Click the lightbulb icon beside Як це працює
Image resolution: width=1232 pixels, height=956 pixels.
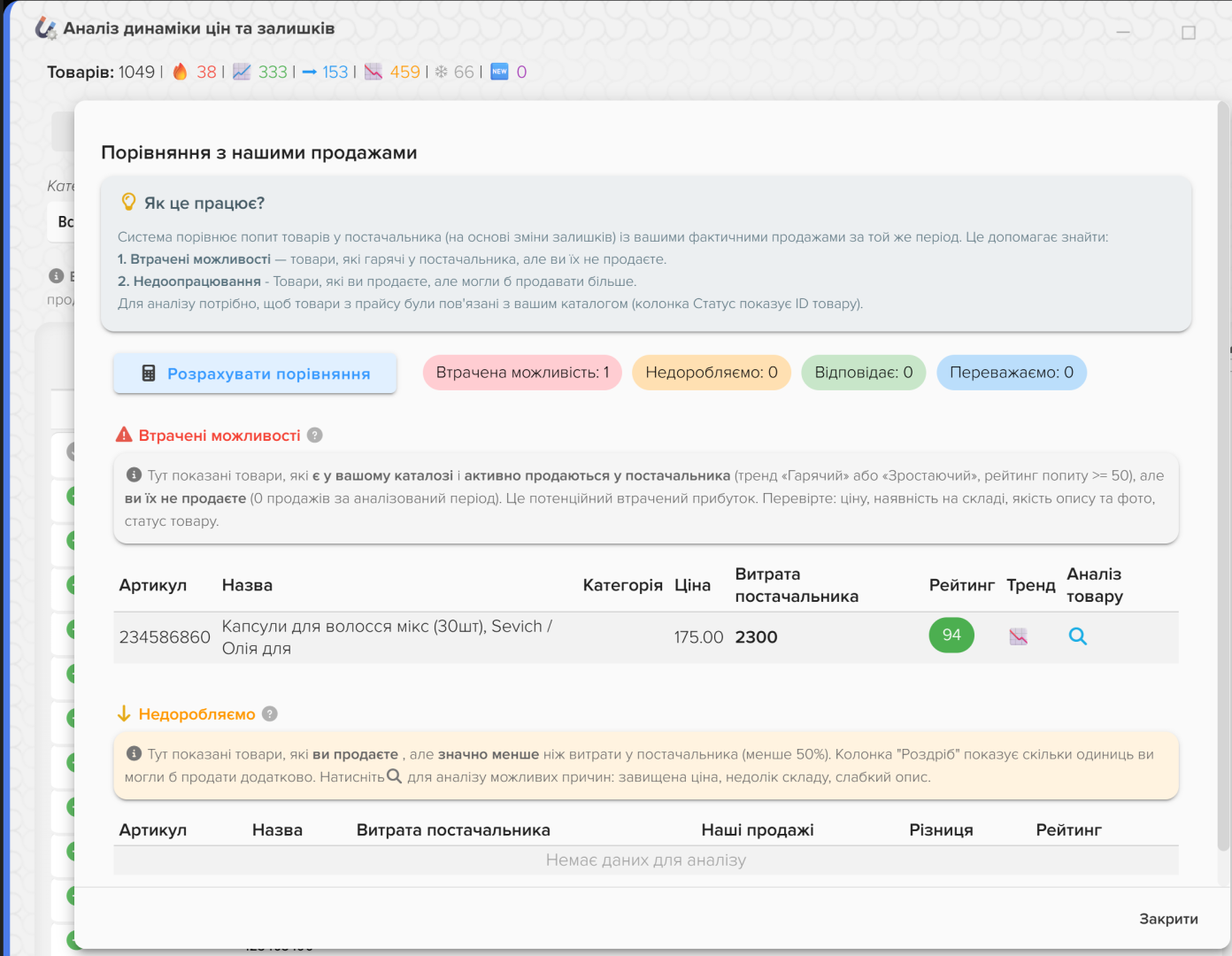point(128,203)
